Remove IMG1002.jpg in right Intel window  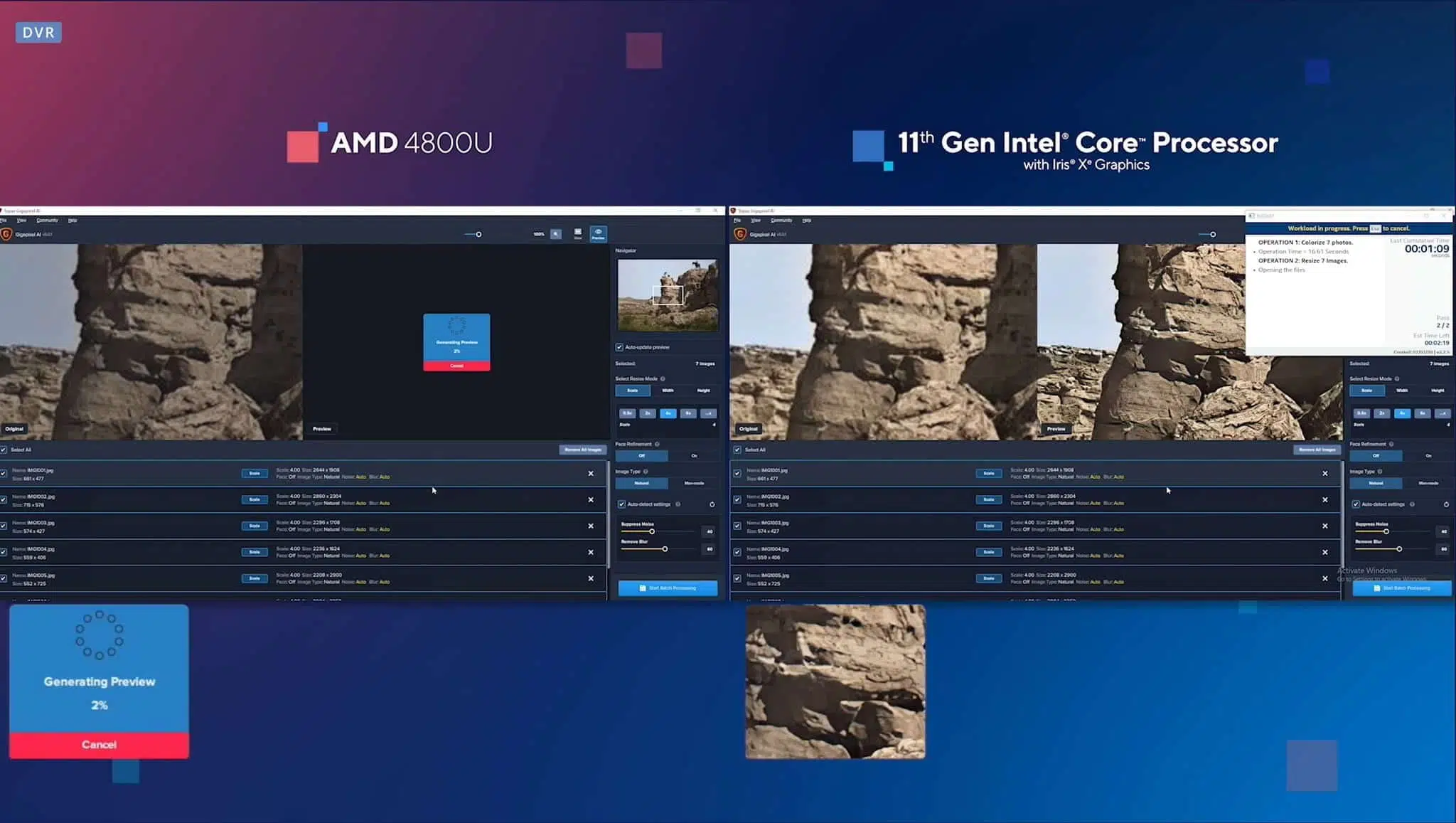[x=1325, y=500]
